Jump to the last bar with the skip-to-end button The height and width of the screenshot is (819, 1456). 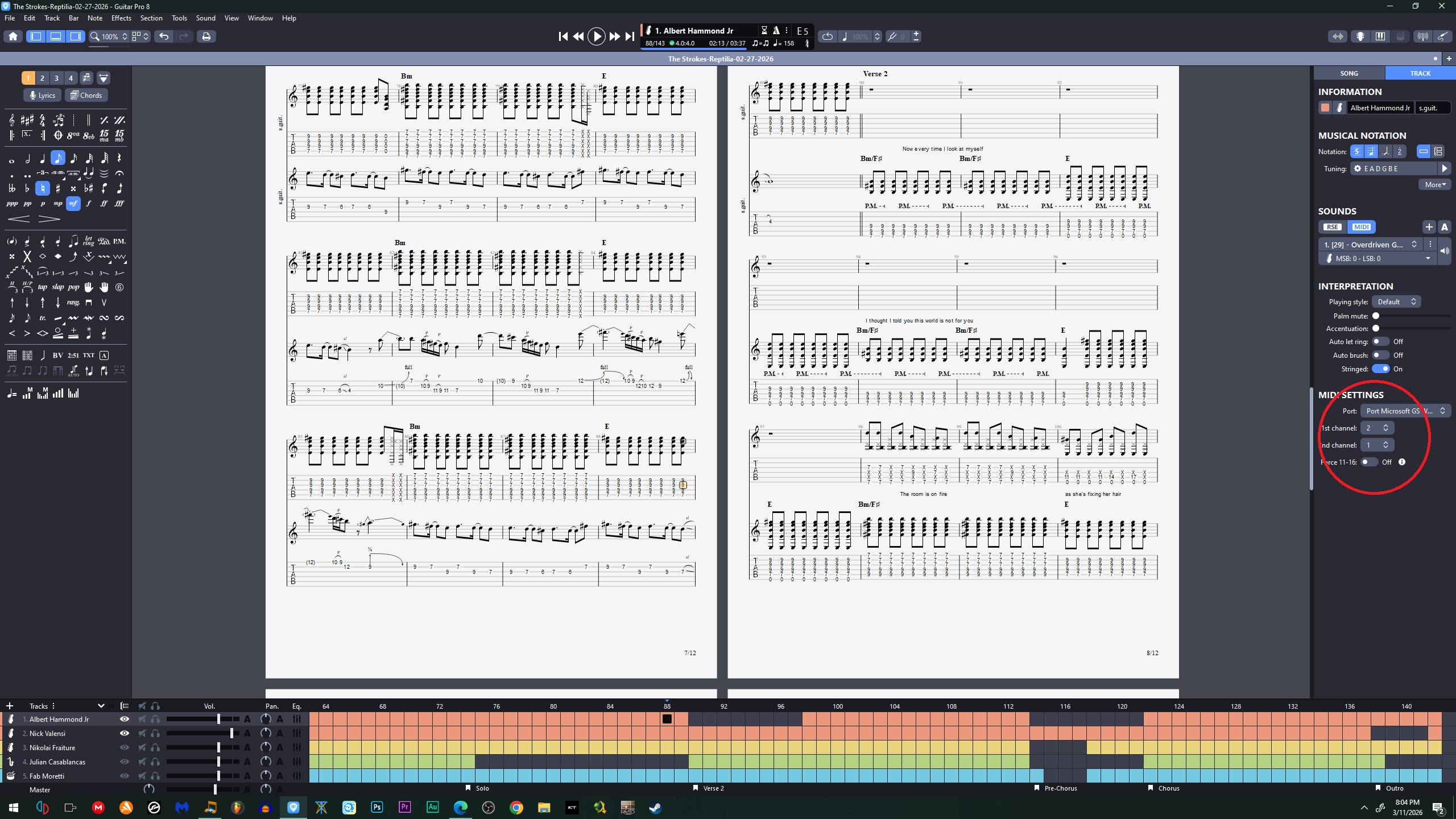(630, 36)
